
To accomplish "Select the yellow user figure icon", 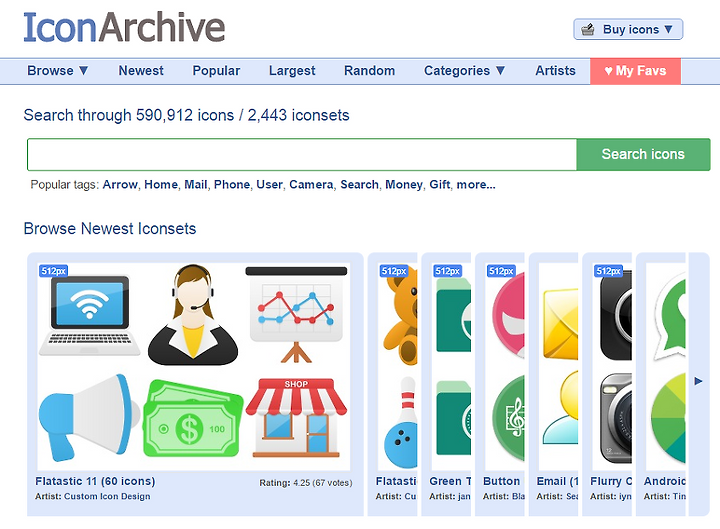I will tap(561, 408).
